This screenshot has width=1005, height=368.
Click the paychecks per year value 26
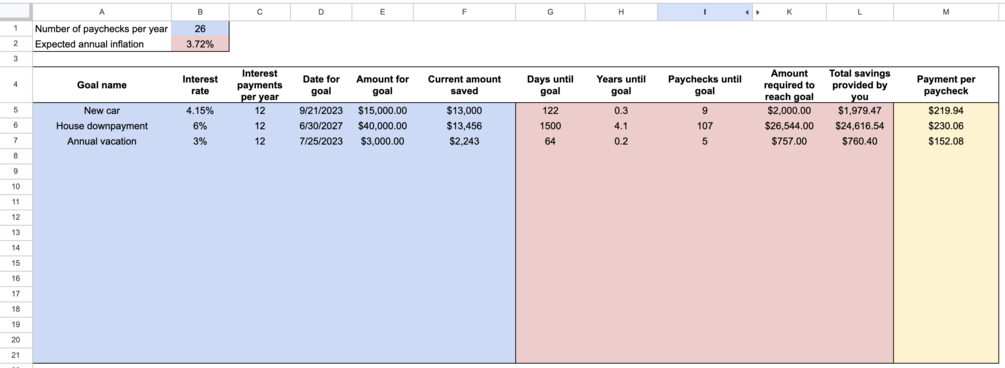click(200, 29)
